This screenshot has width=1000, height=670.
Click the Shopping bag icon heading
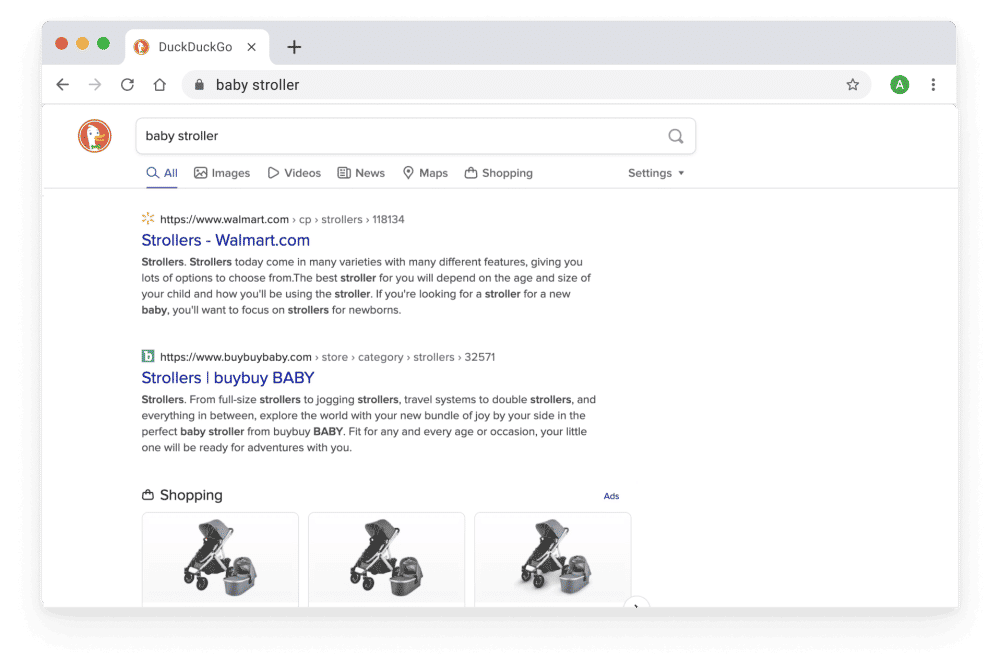(148, 495)
